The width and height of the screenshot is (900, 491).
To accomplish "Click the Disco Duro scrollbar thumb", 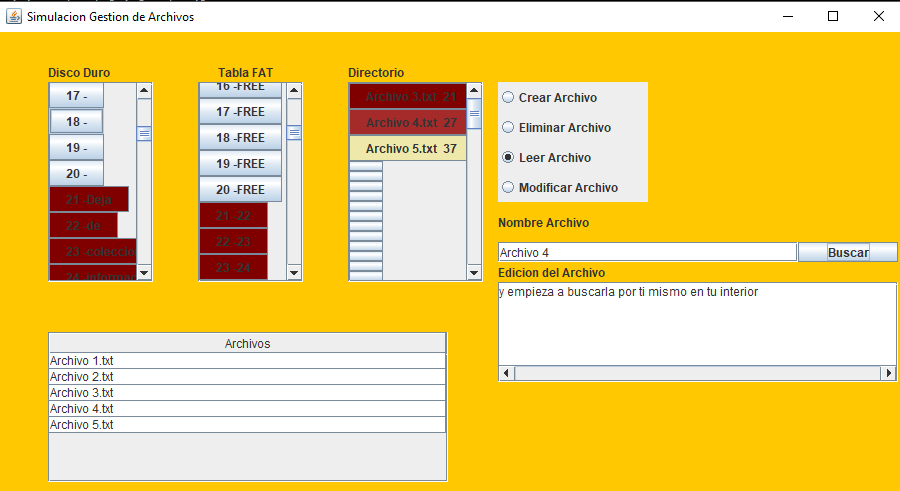I will [x=144, y=134].
